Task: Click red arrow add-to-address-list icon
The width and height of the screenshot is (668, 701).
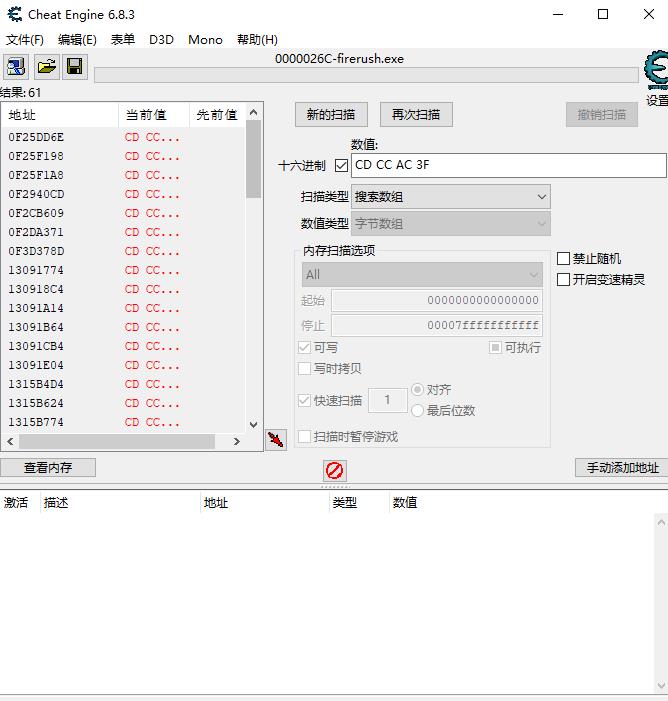Action: (x=276, y=440)
